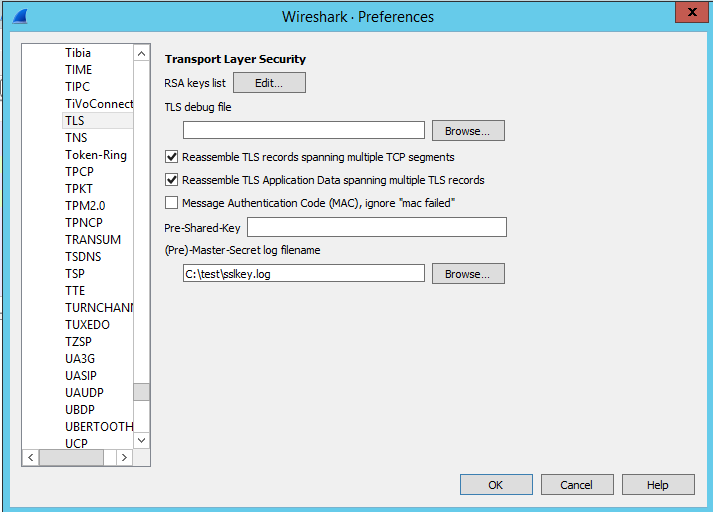Image resolution: width=713 pixels, height=512 pixels.
Task: Toggle reassemble TLS records across TCP segments
Action: coord(171,157)
